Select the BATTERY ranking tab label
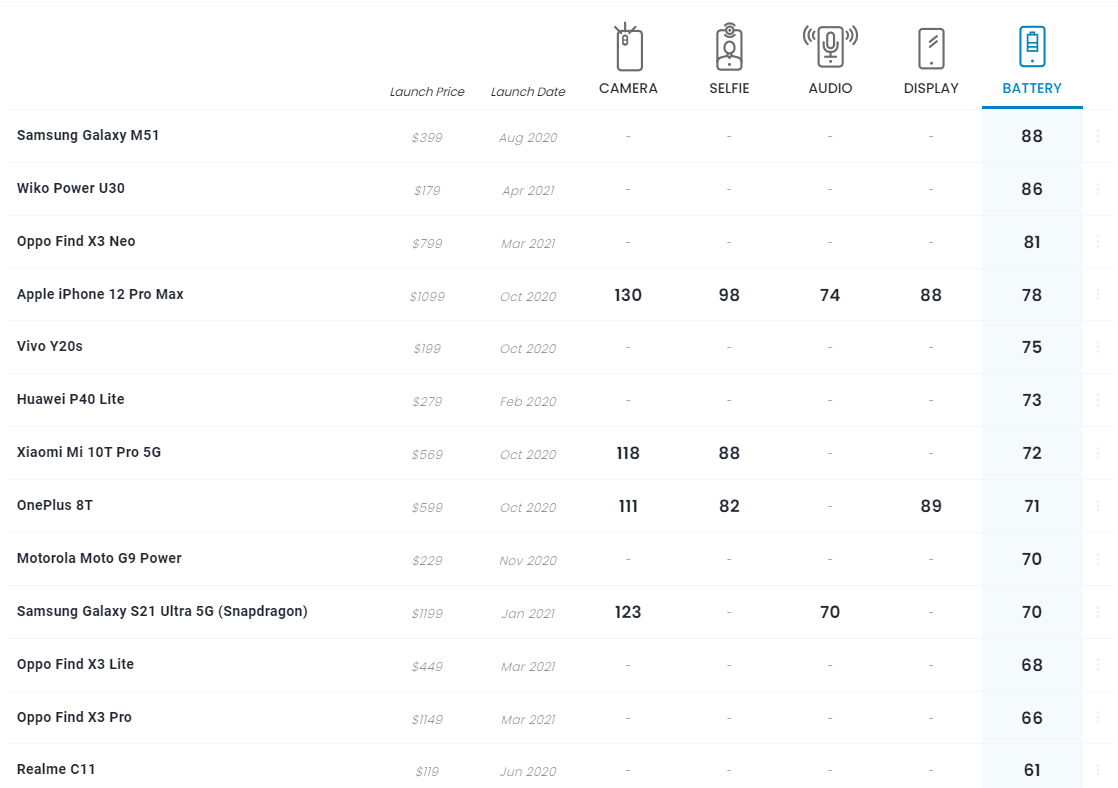This screenshot has width=1118, height=788. coord(1032,88)
